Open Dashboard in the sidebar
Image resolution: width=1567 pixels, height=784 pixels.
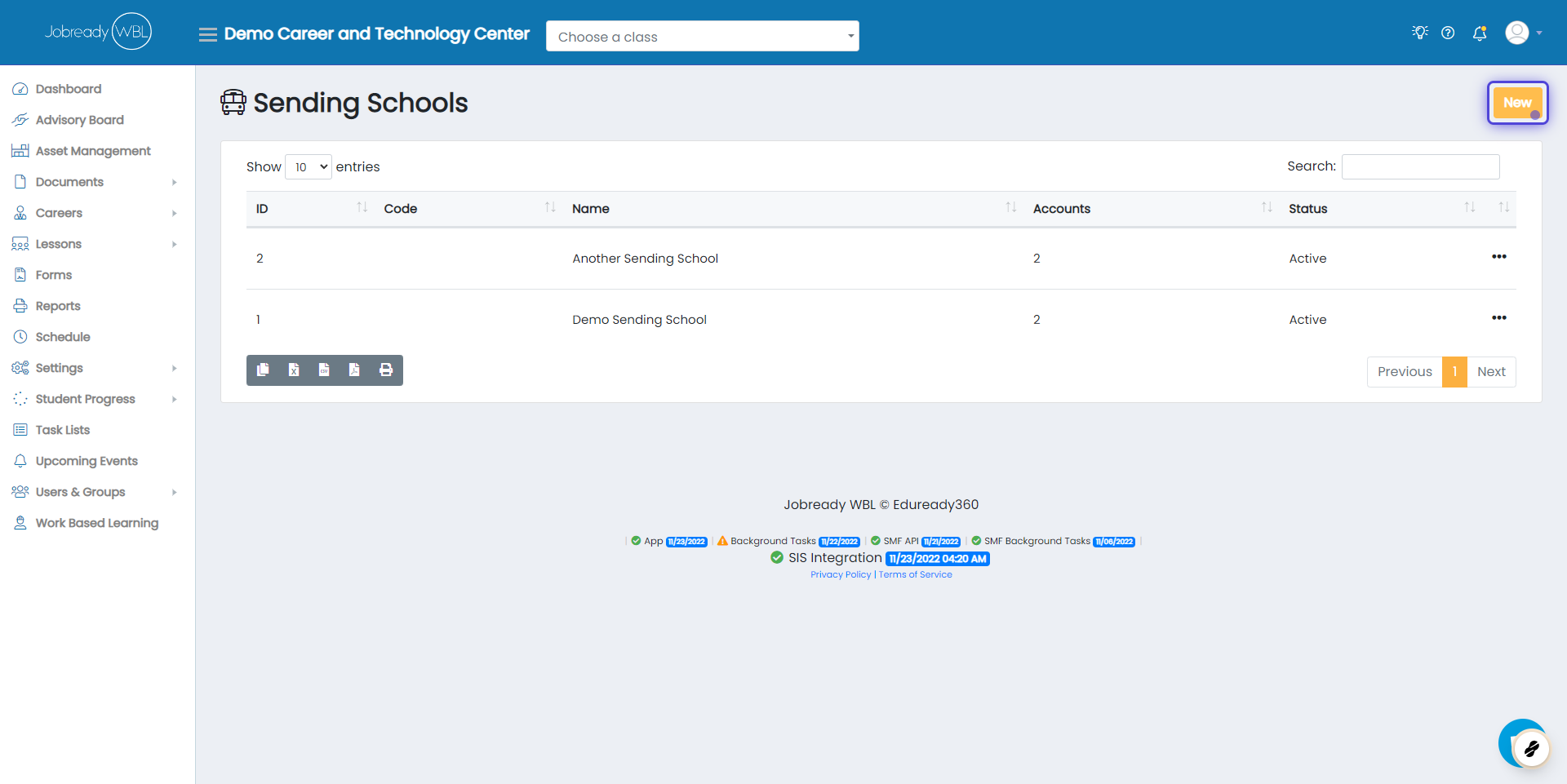tap(69, 89)
